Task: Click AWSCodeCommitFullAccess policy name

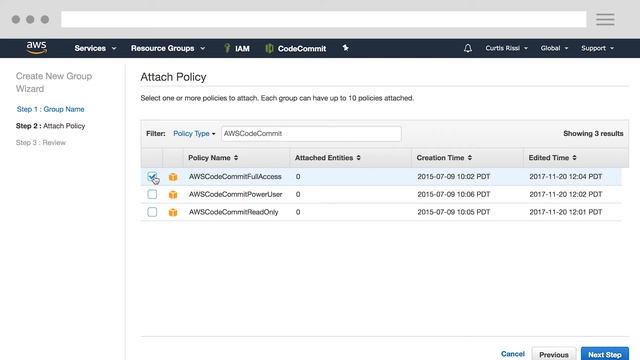Action: click(x=235, y=177)
